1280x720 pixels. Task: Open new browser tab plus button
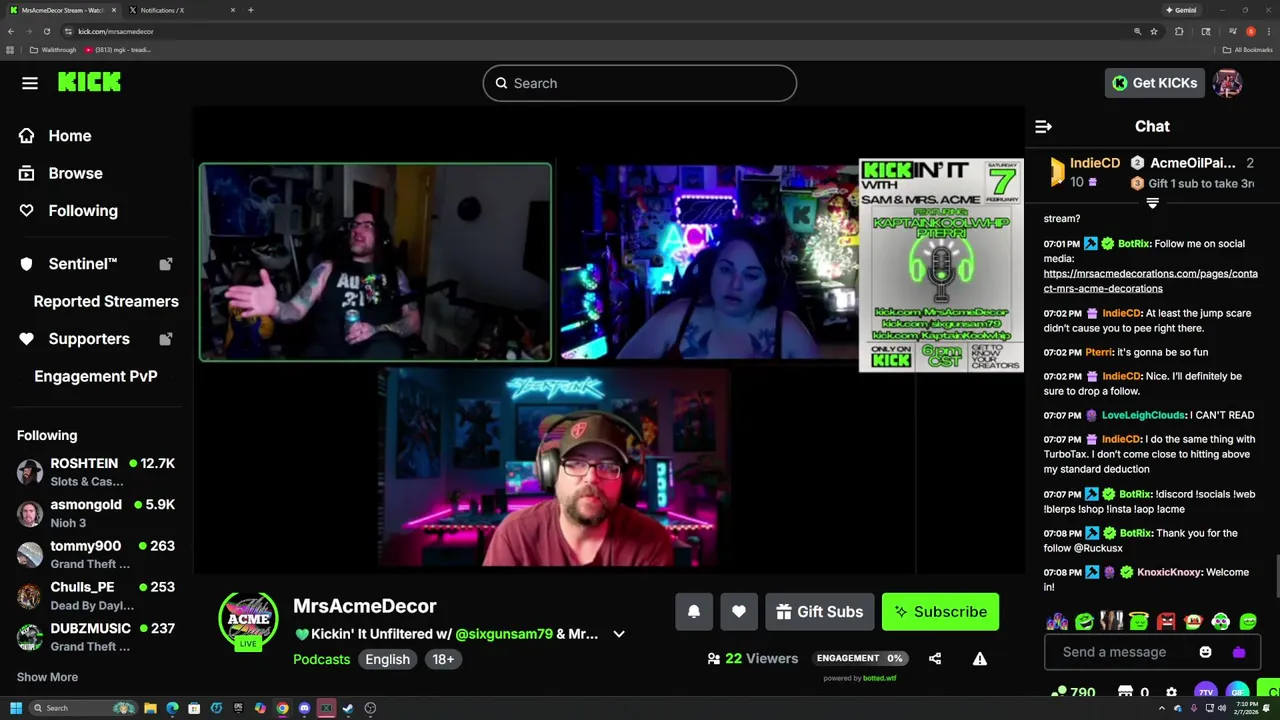coord(250,10)
